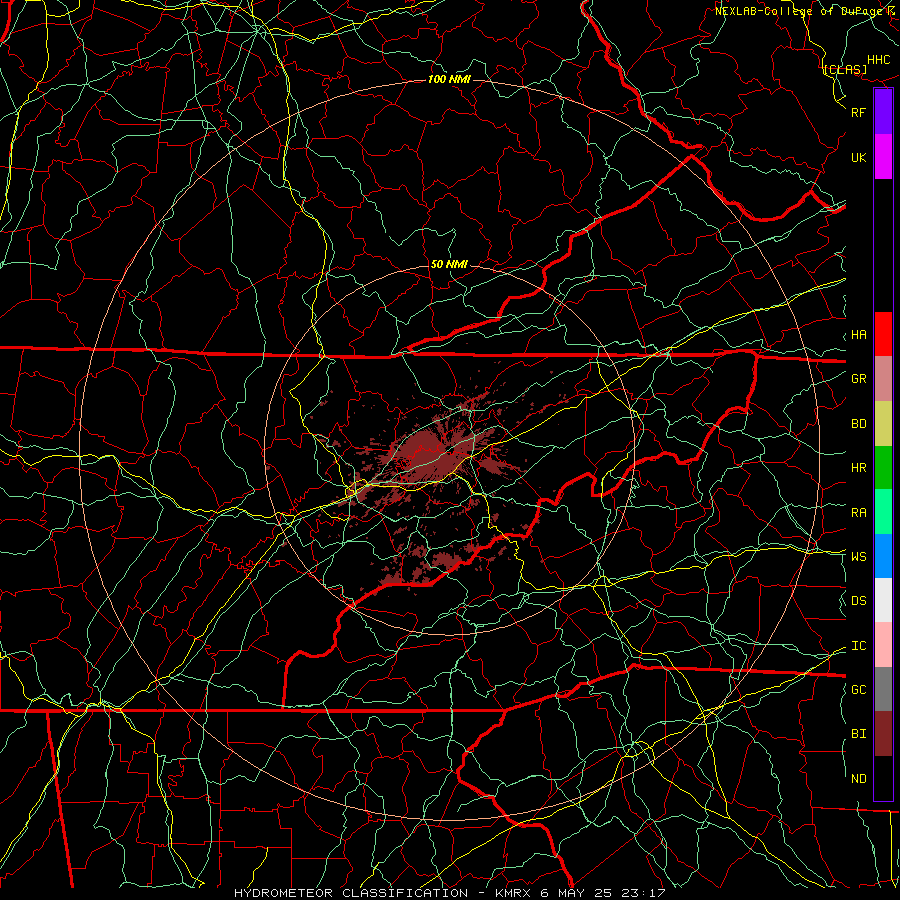Click the HHC product label

coord(879,60)
